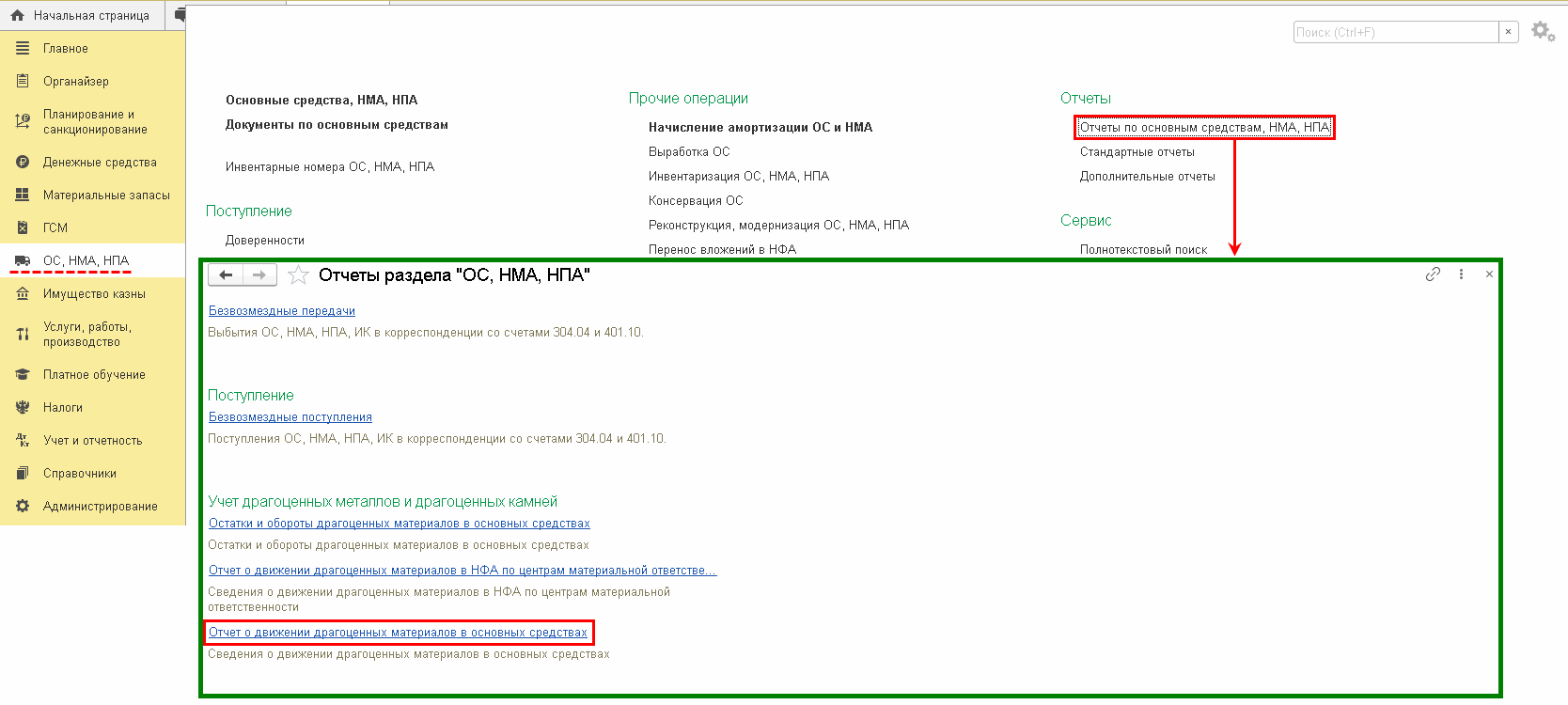Open the Главное menu section
1568x705 pixels.
66,48
